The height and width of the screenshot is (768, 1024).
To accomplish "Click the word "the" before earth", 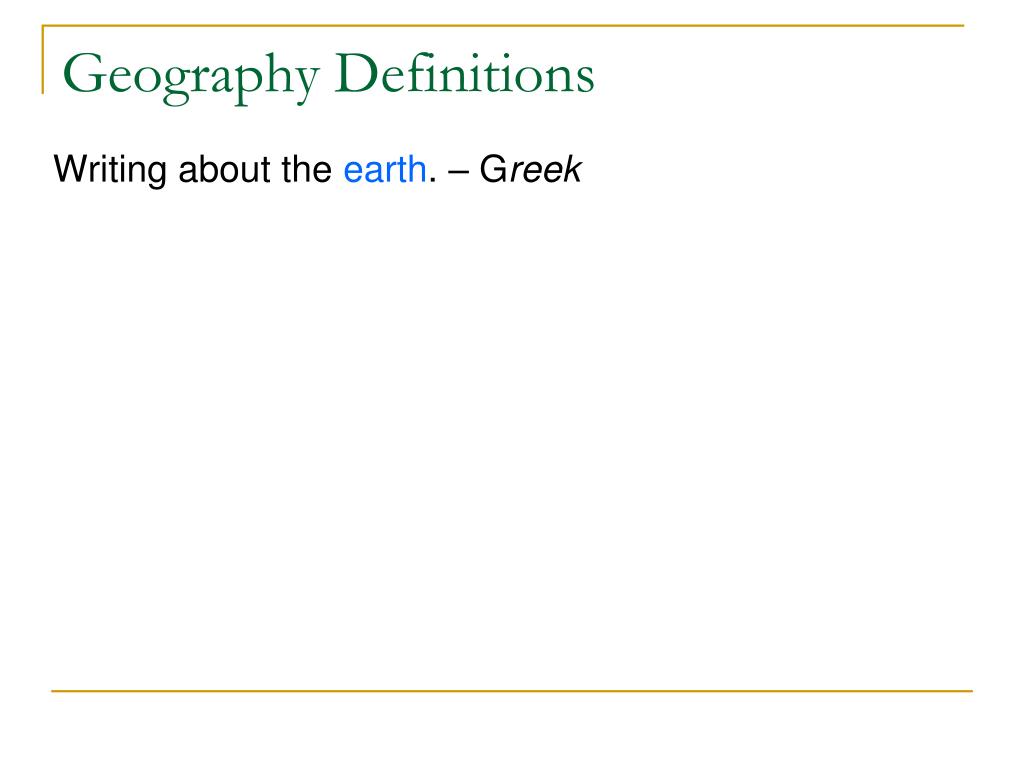I will 306,170.
